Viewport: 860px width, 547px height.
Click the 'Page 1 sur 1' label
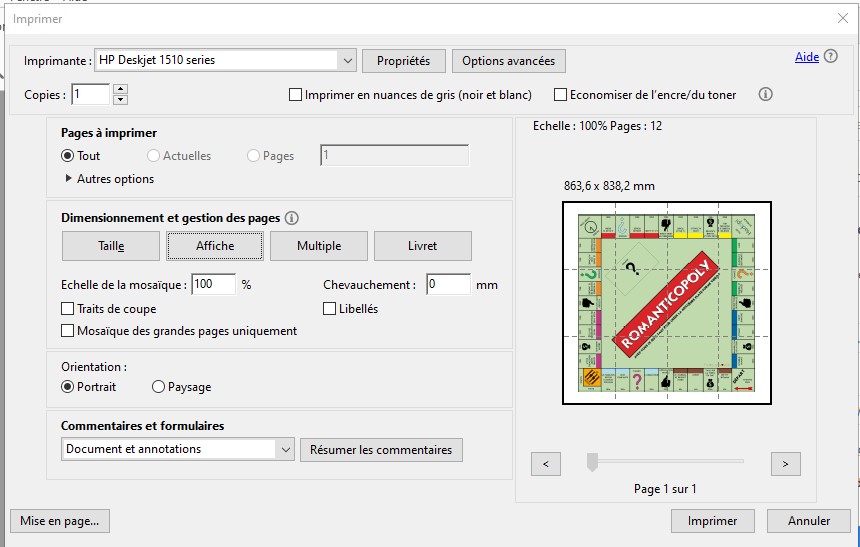[665, 489]
